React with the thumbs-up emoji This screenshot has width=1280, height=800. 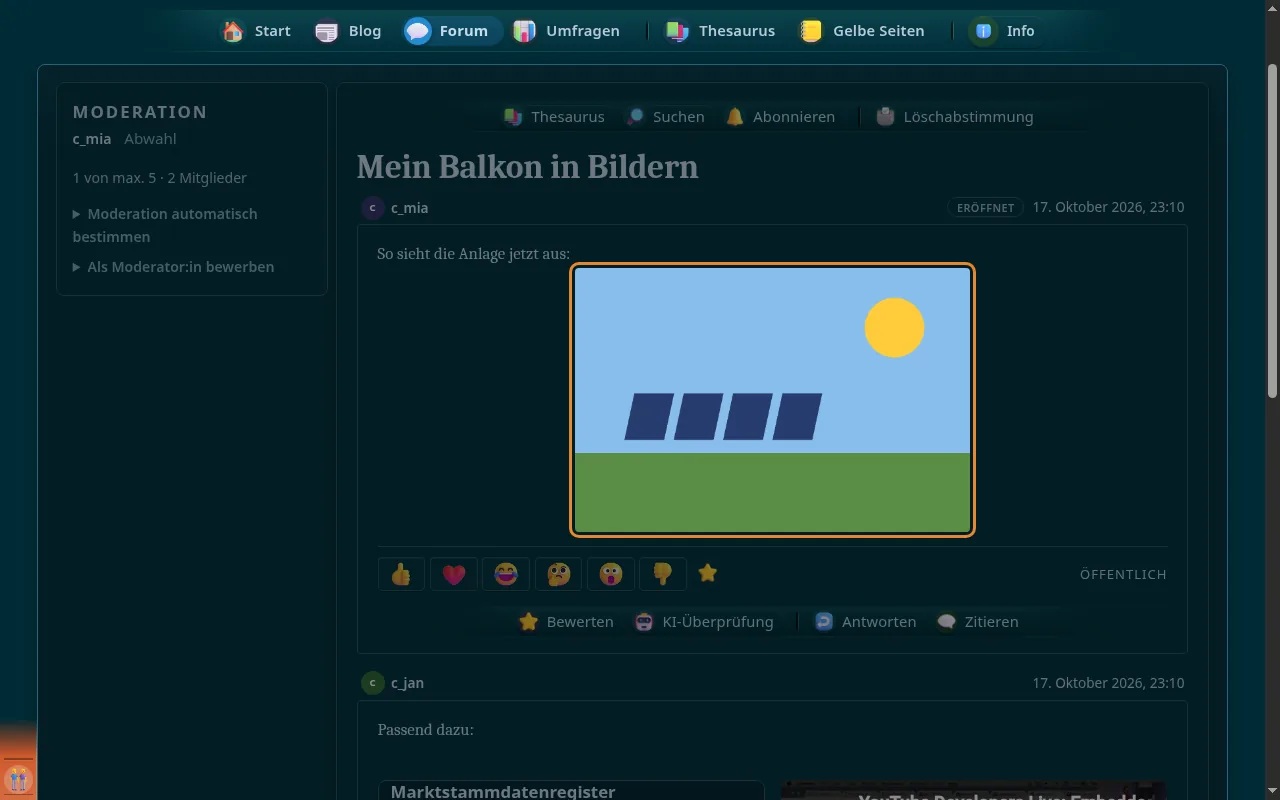tap(402, 574)
